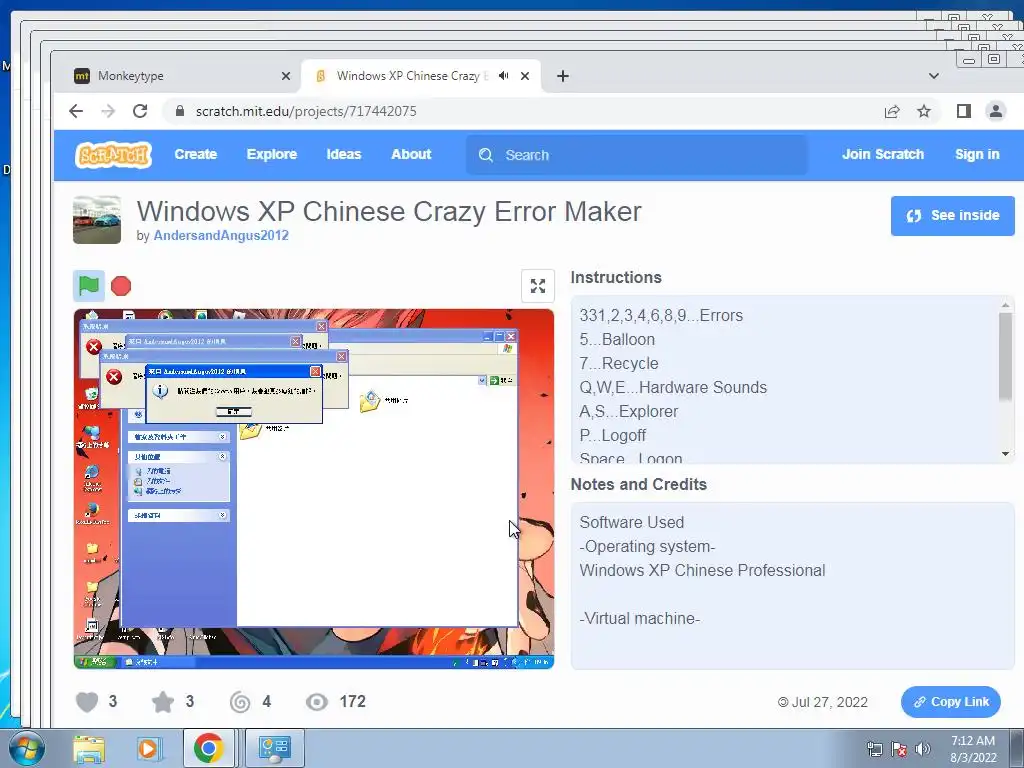Screen dimensions: 1024x768
Task: Click Join Scratch
Action: click(883, 155)
